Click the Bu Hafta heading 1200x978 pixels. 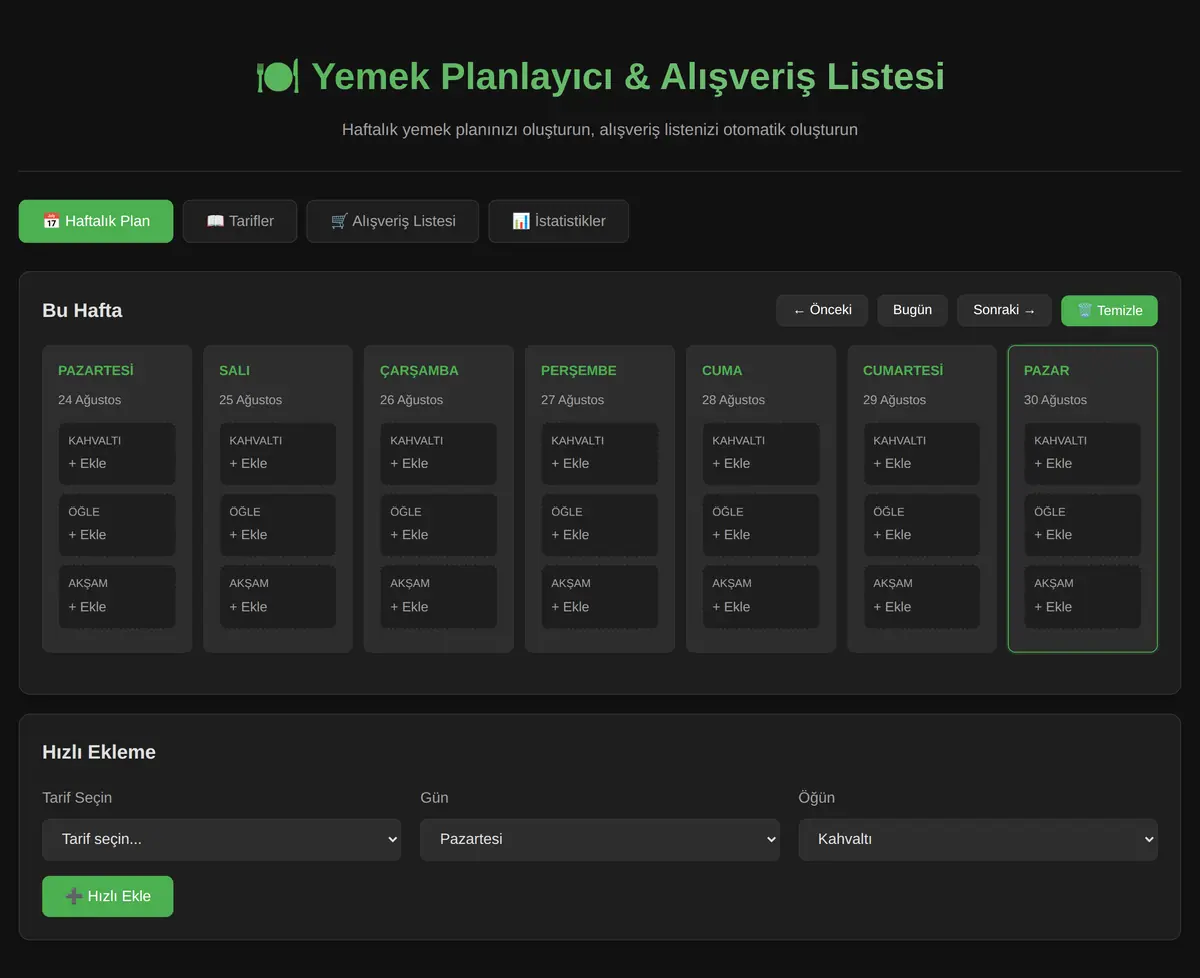[x=82, y=311]
